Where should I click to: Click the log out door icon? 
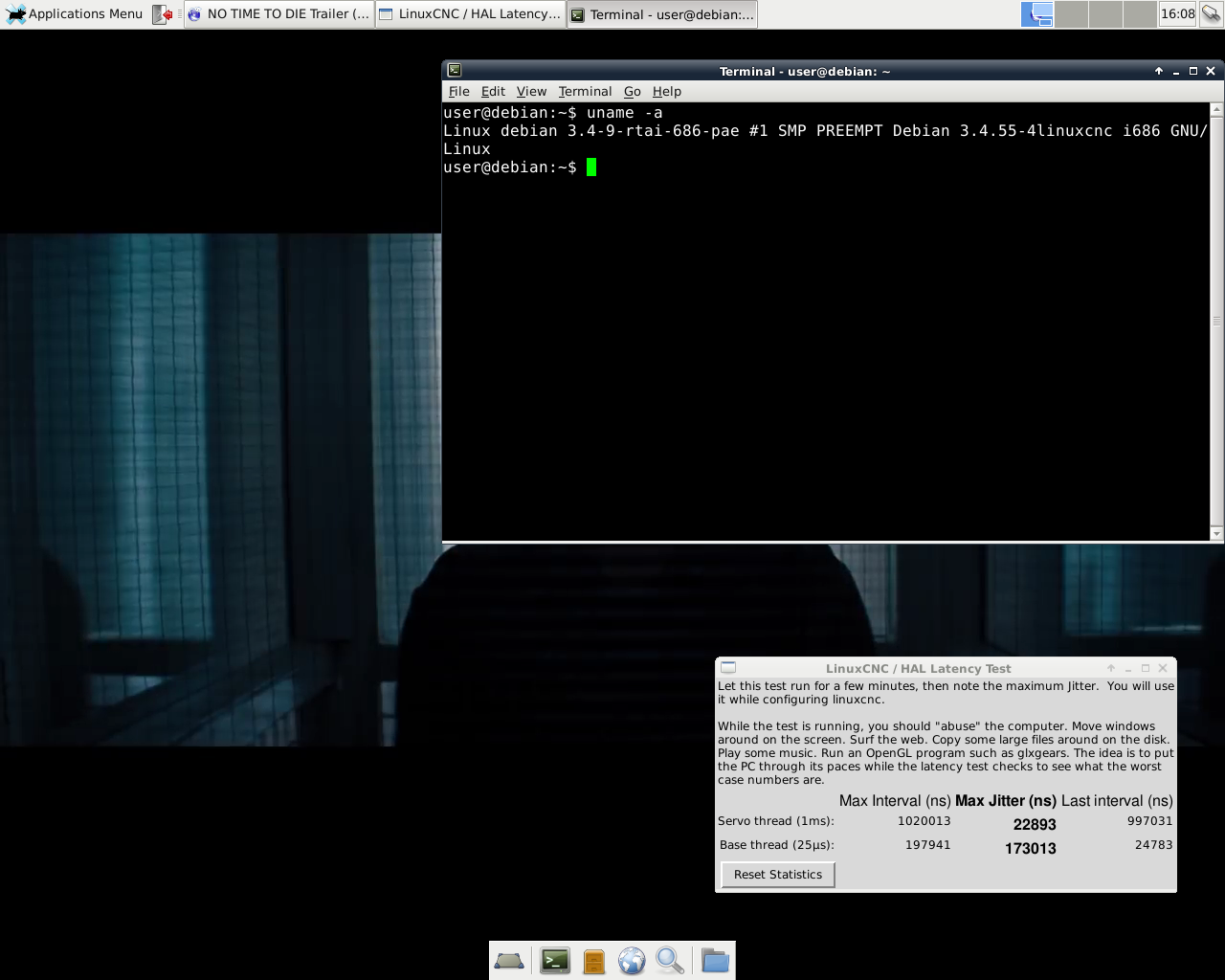[x=163, y=14]
